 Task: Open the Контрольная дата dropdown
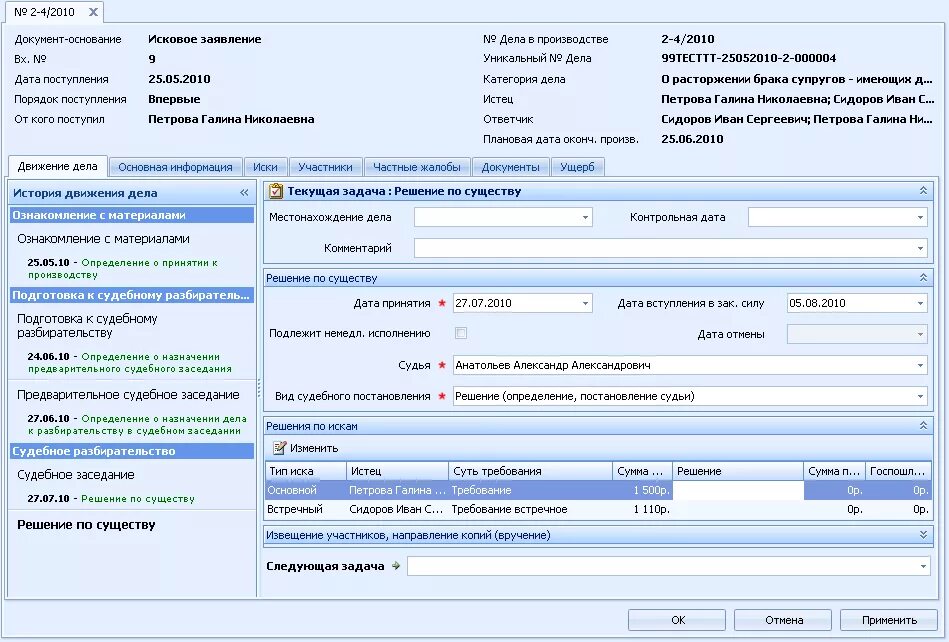tap(920, 217)
